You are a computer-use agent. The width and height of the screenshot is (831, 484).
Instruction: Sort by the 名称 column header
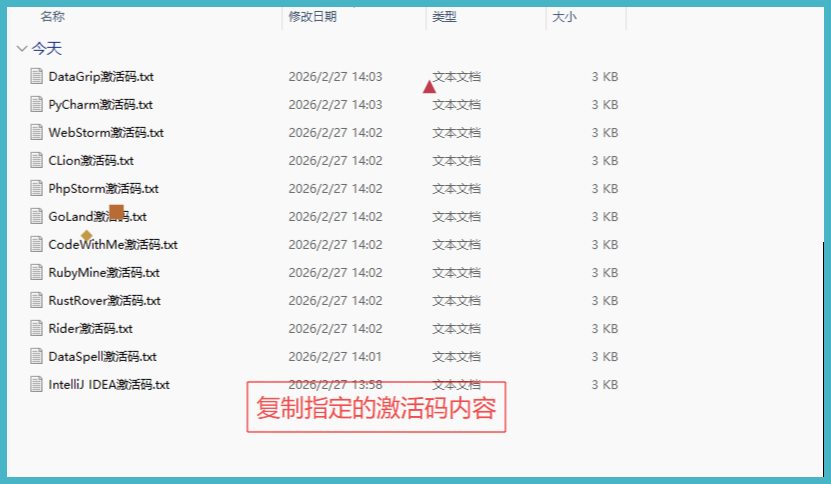[52, 17]
